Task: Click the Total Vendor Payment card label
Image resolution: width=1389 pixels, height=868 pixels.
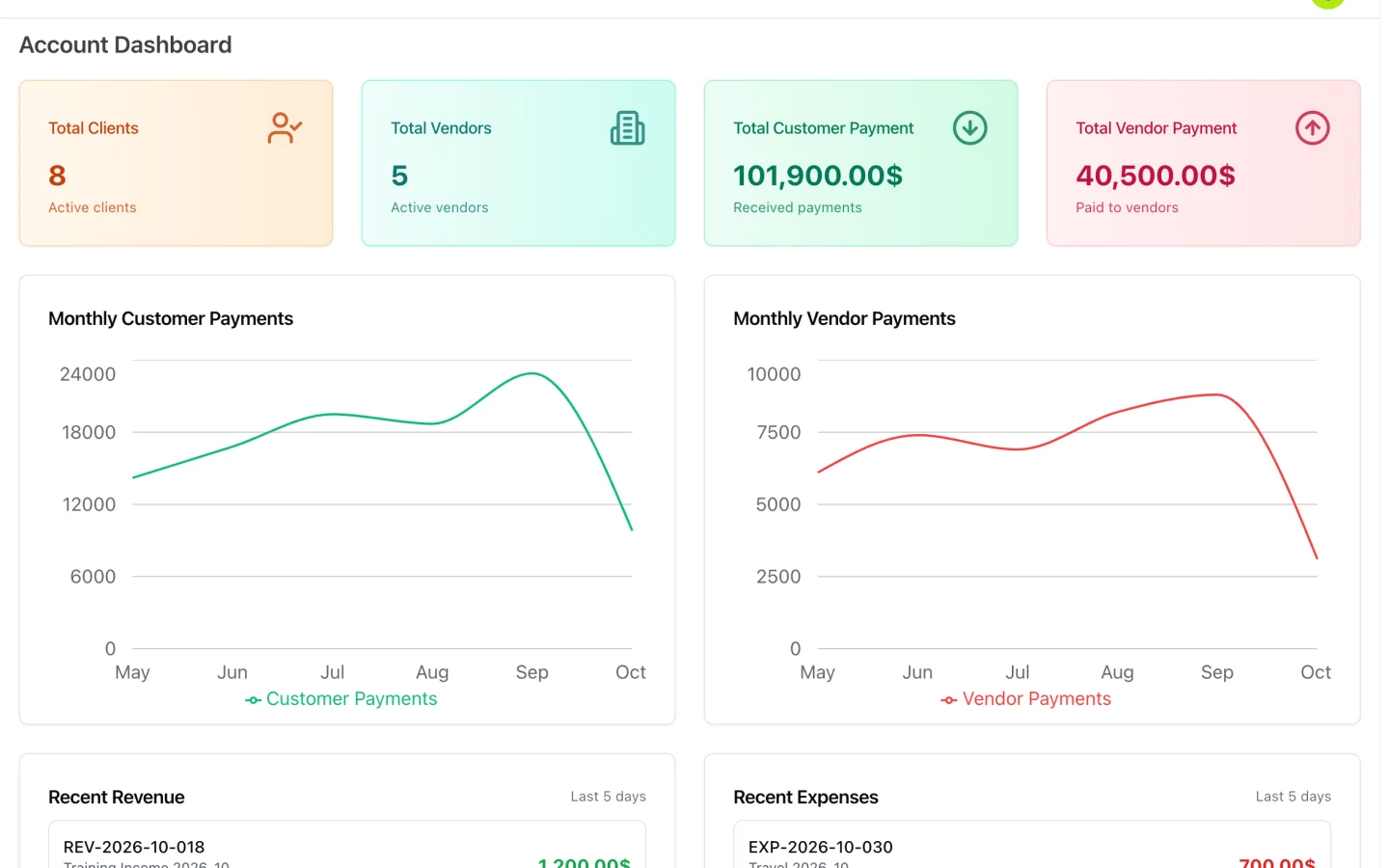Action: click(x=1156, y=128)
